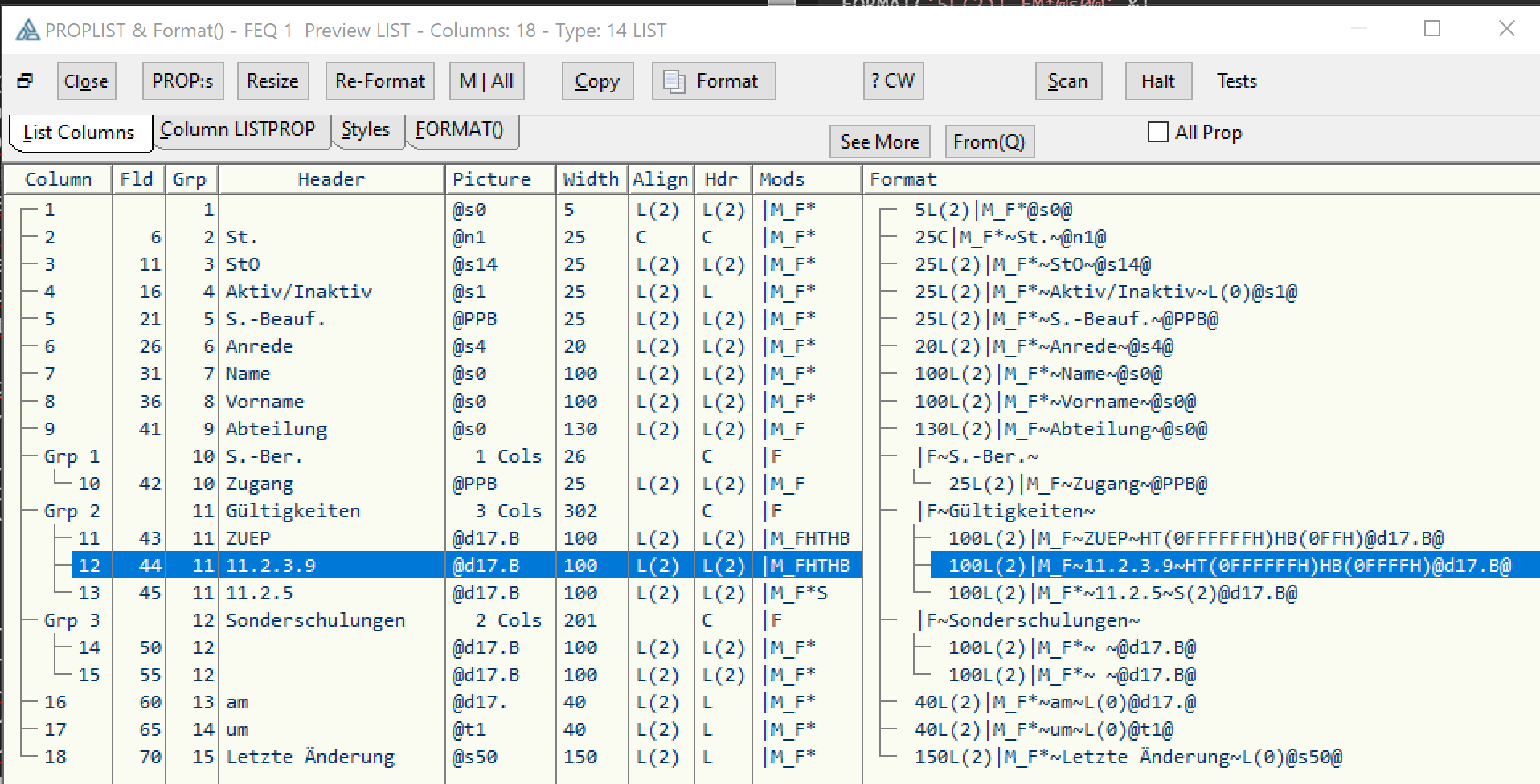Click the Copy button
The width and height of the screenshot is (1540, 784).
click(x=596, y=81)
